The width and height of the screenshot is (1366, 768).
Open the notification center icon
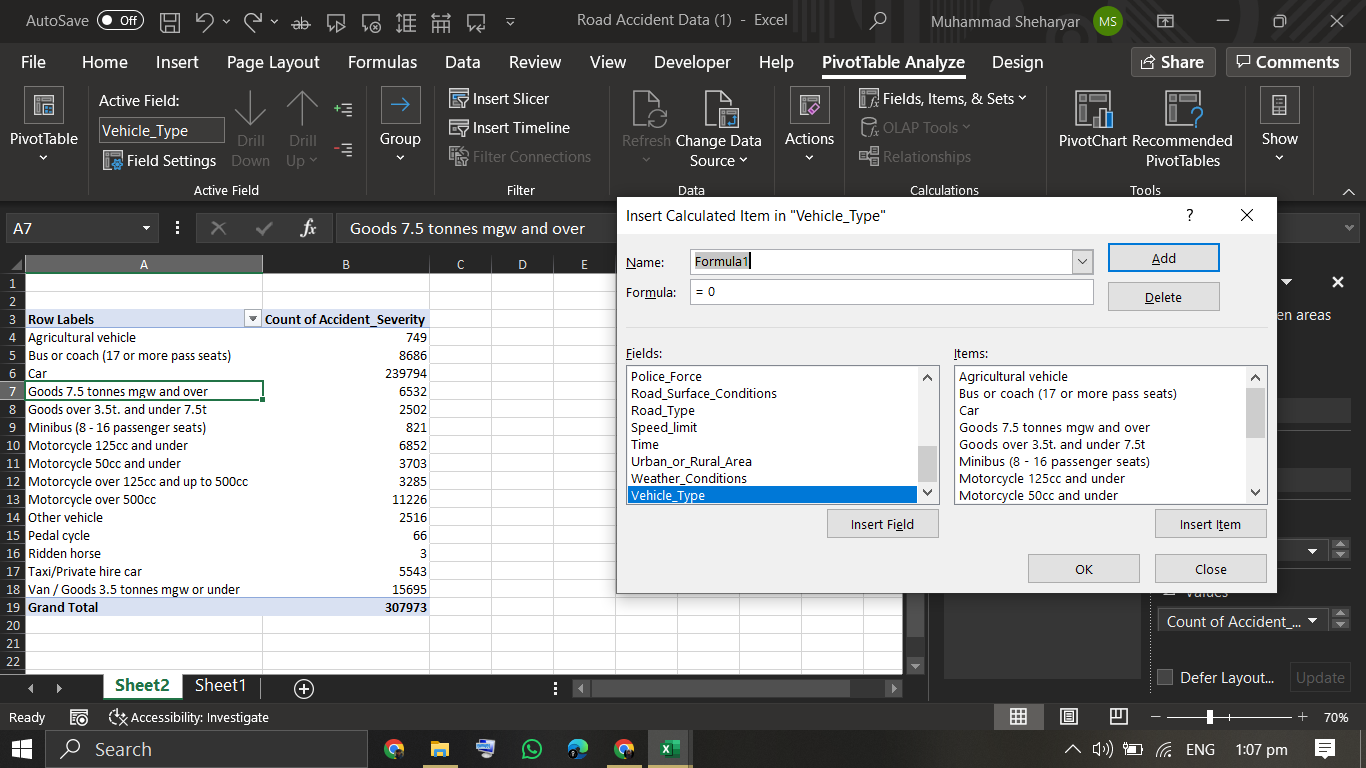coord(1325,749)
